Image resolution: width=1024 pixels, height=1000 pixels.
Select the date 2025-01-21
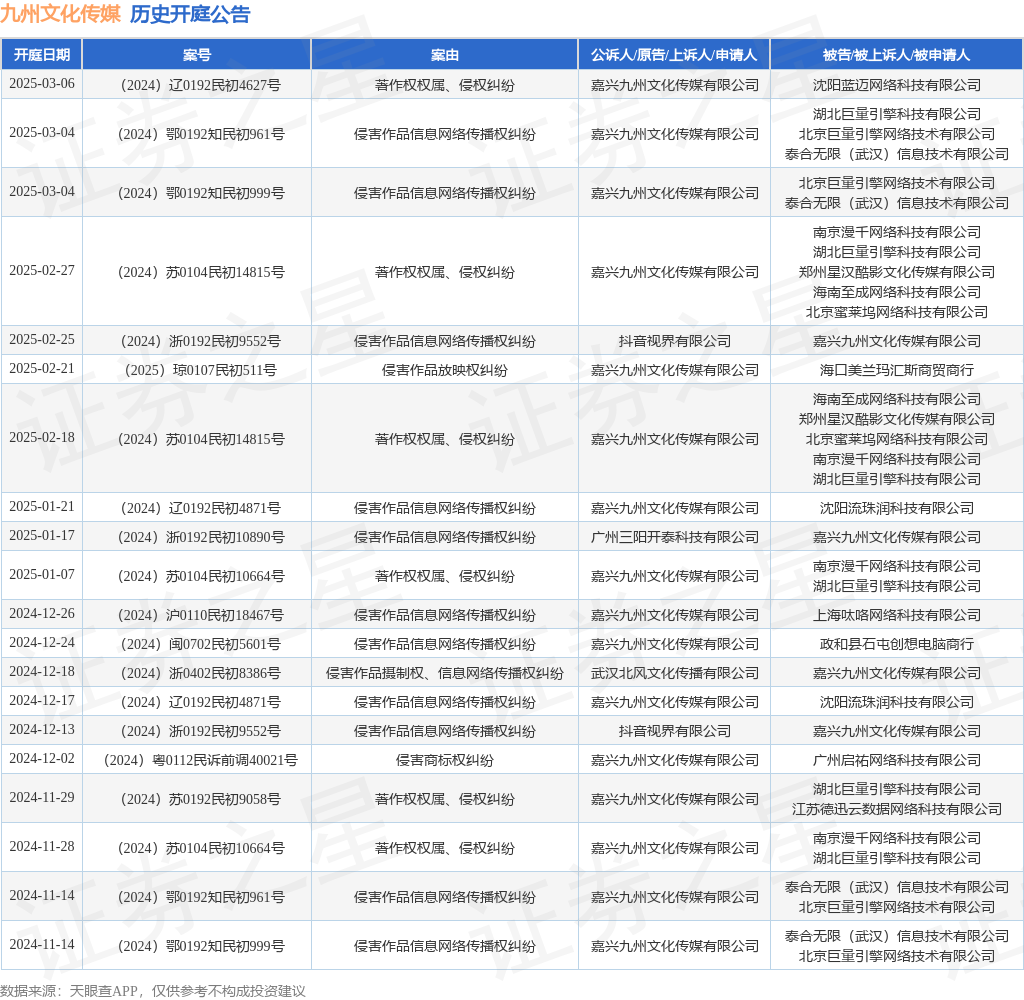pos(42,507)
